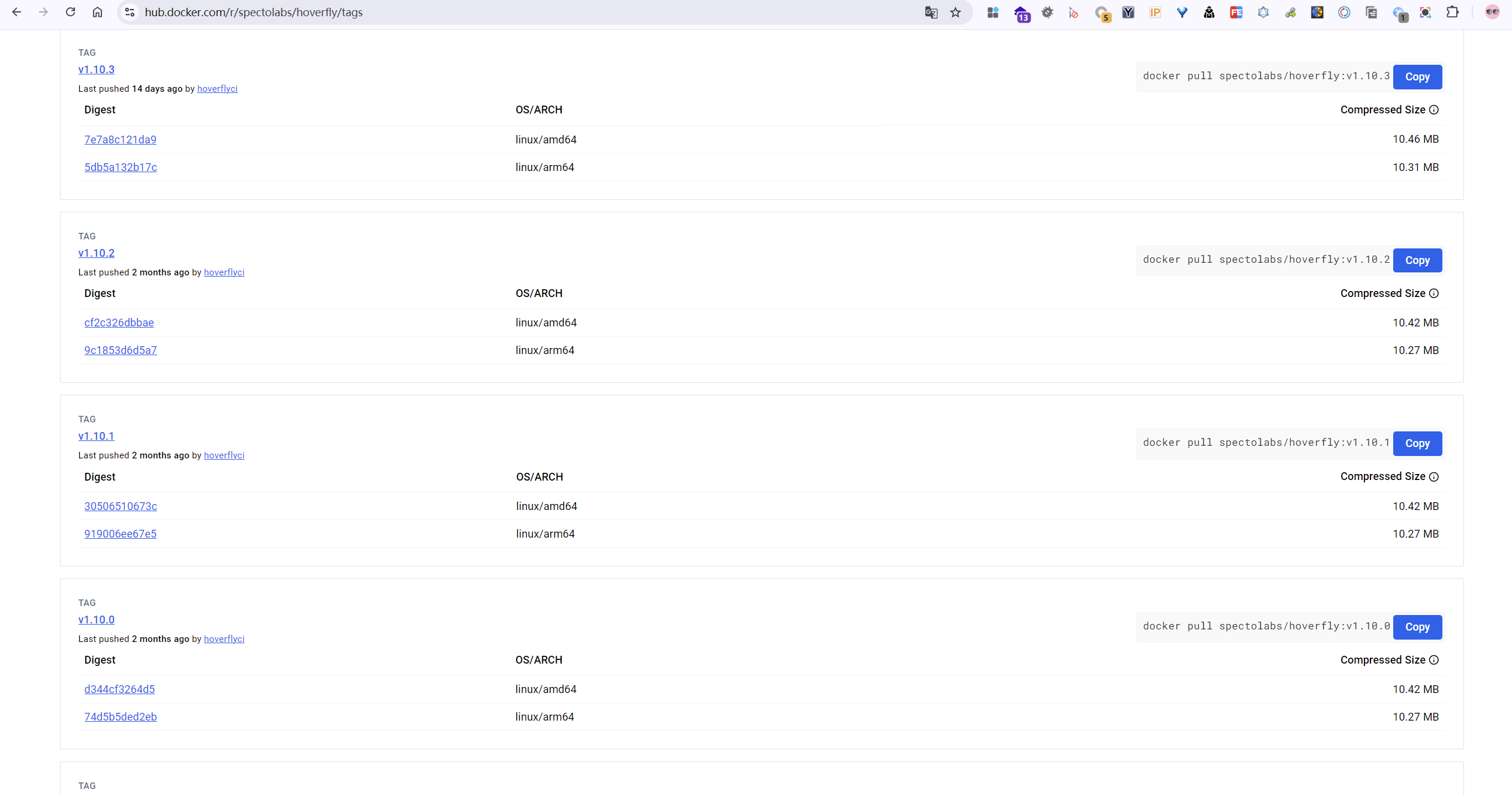
Task: Copy docker pull command for v1.10.0
Action: 1417,626
